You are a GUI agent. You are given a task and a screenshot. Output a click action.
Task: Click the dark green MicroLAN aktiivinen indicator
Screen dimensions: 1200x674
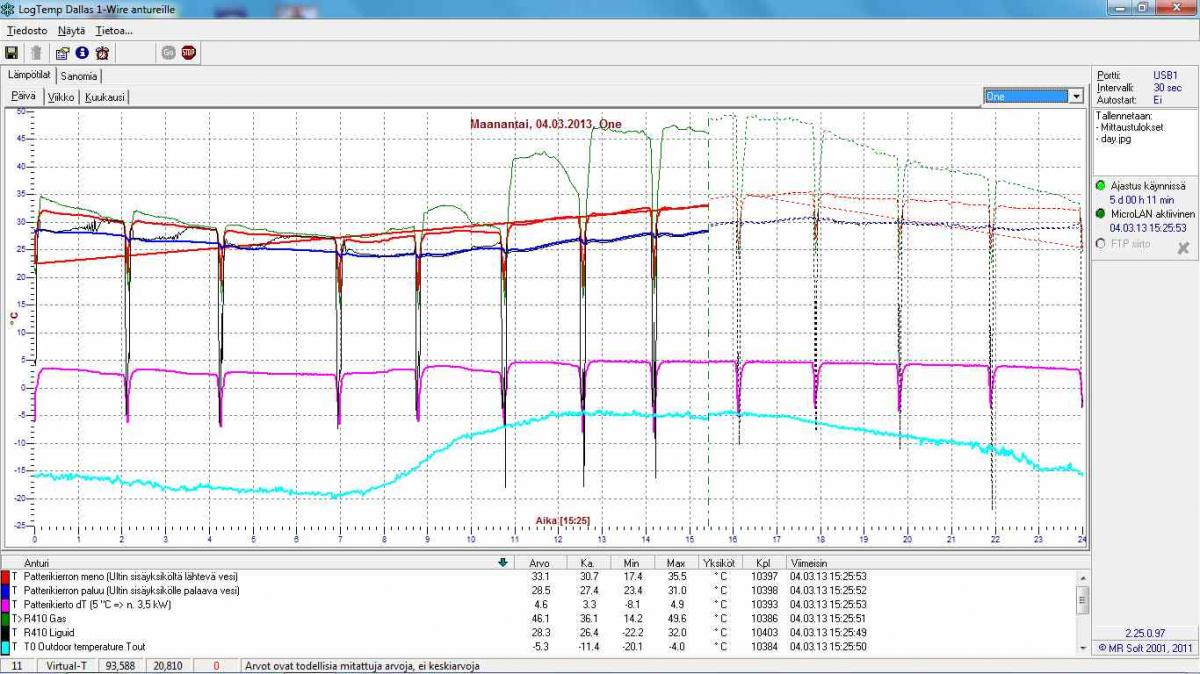coord(1101,214)
